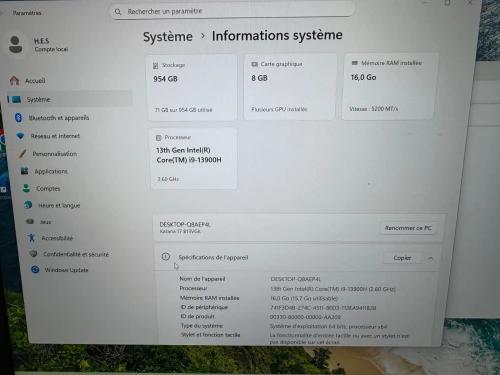Click the Accueil home icon
Viewport: 500px width, 375px height.
tap(14, 80)
